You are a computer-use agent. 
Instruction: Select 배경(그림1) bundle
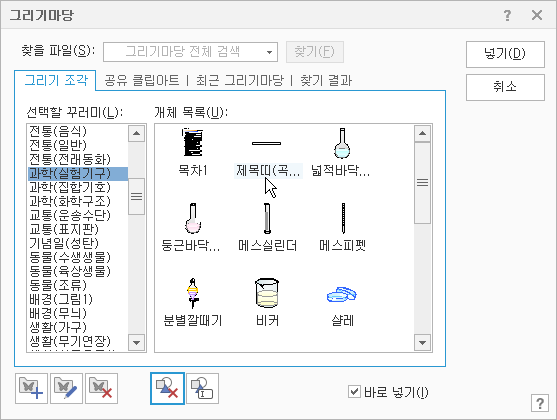pyautogui.click(x=78, y=299)
